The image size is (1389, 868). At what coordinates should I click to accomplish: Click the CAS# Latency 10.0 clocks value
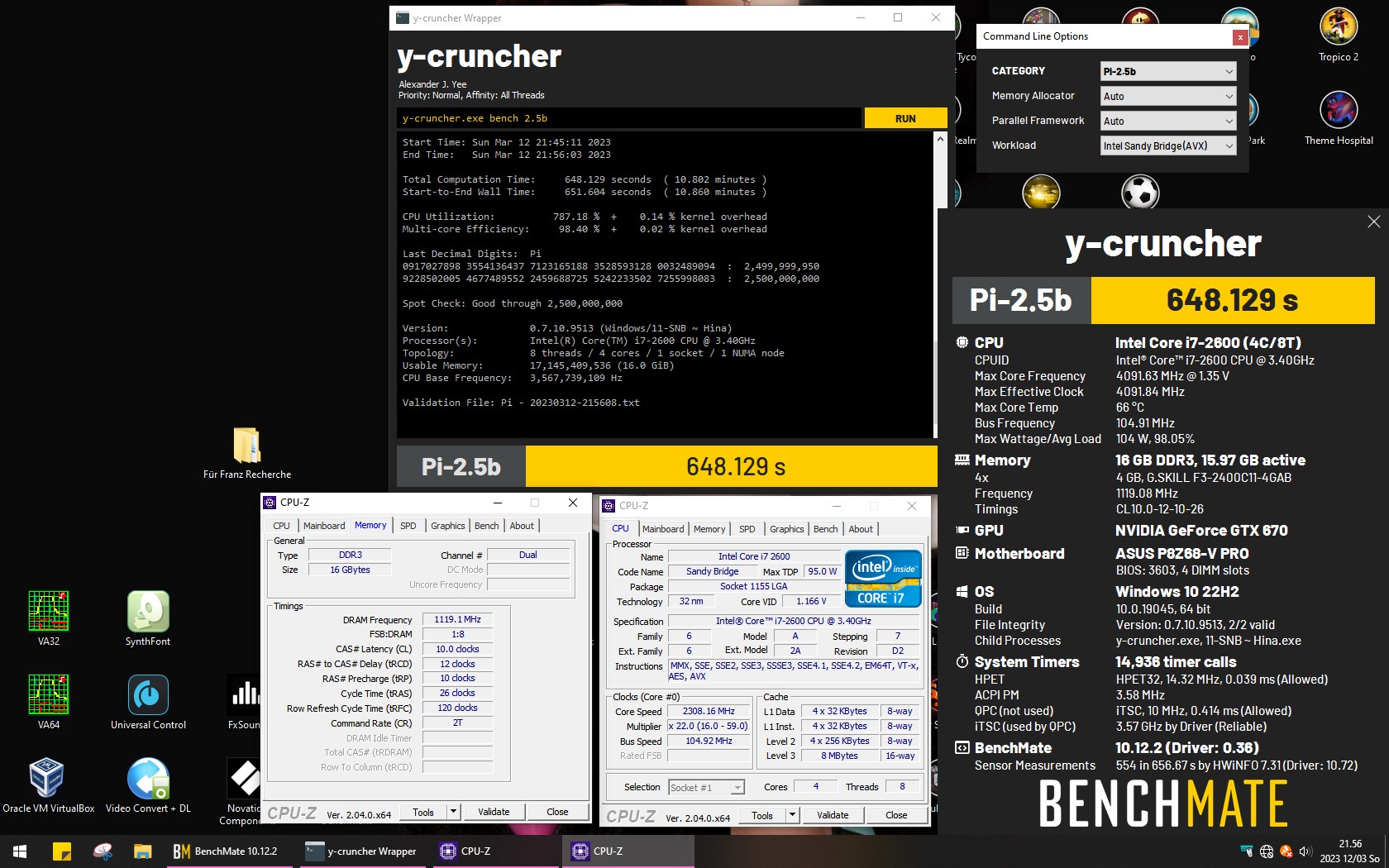point(457,649)
